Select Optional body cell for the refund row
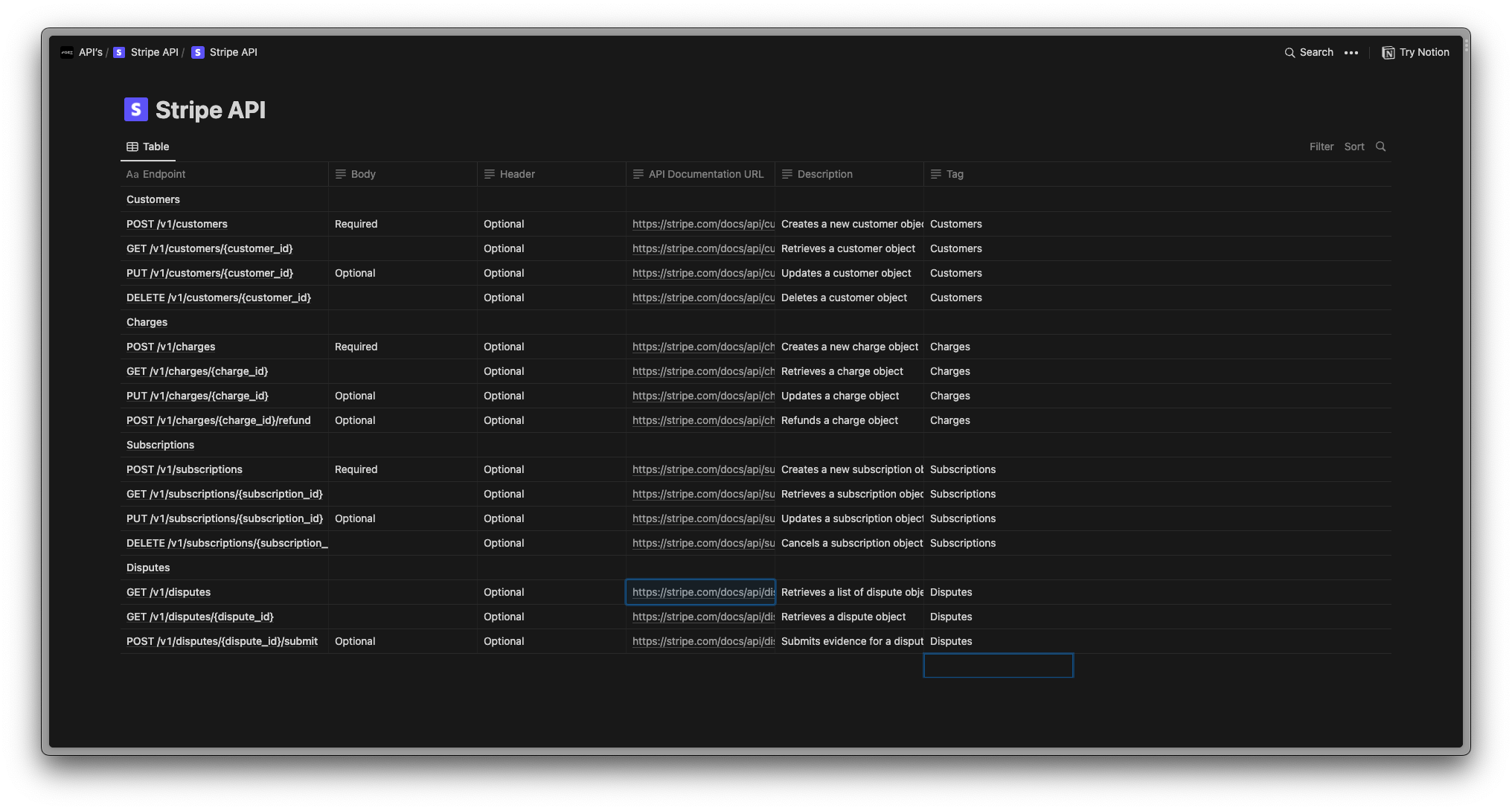 tap(403, 420)
